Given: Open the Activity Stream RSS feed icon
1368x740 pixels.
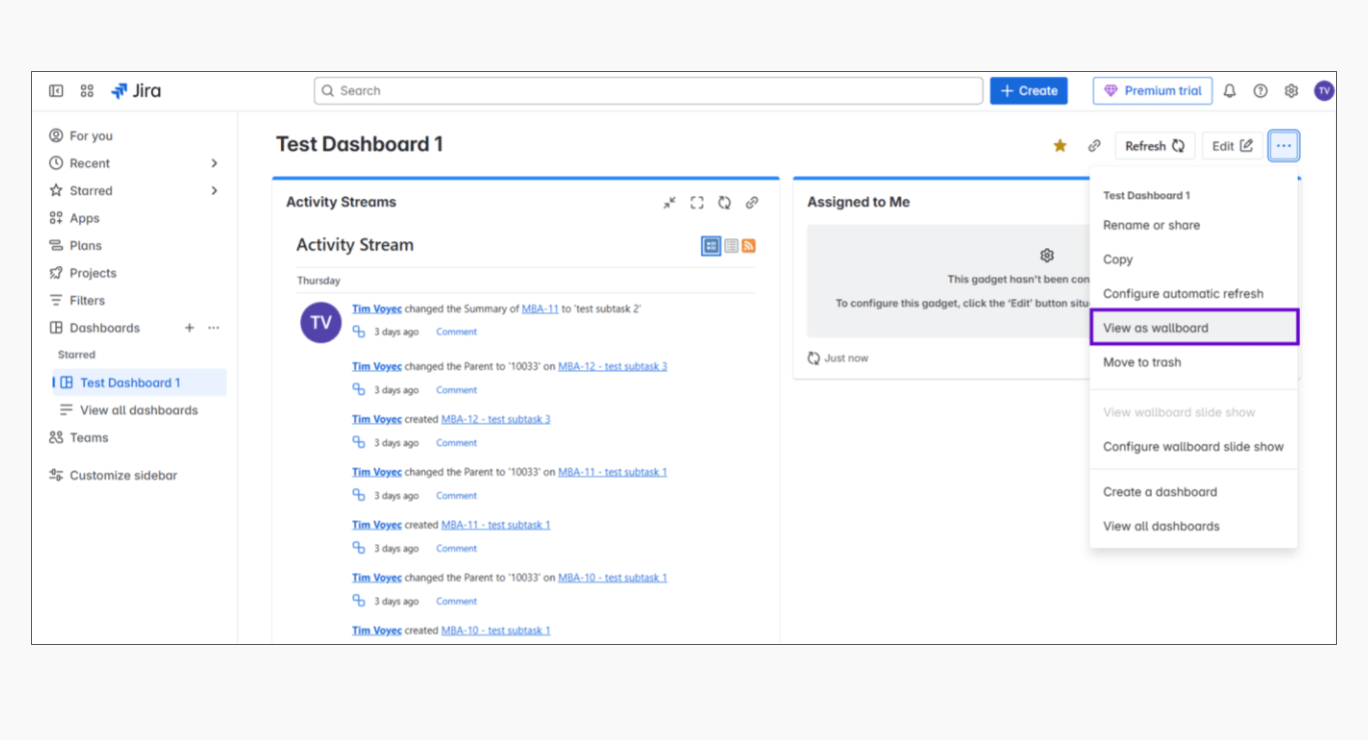Looking at the screenshot, I should click(748, 246).
